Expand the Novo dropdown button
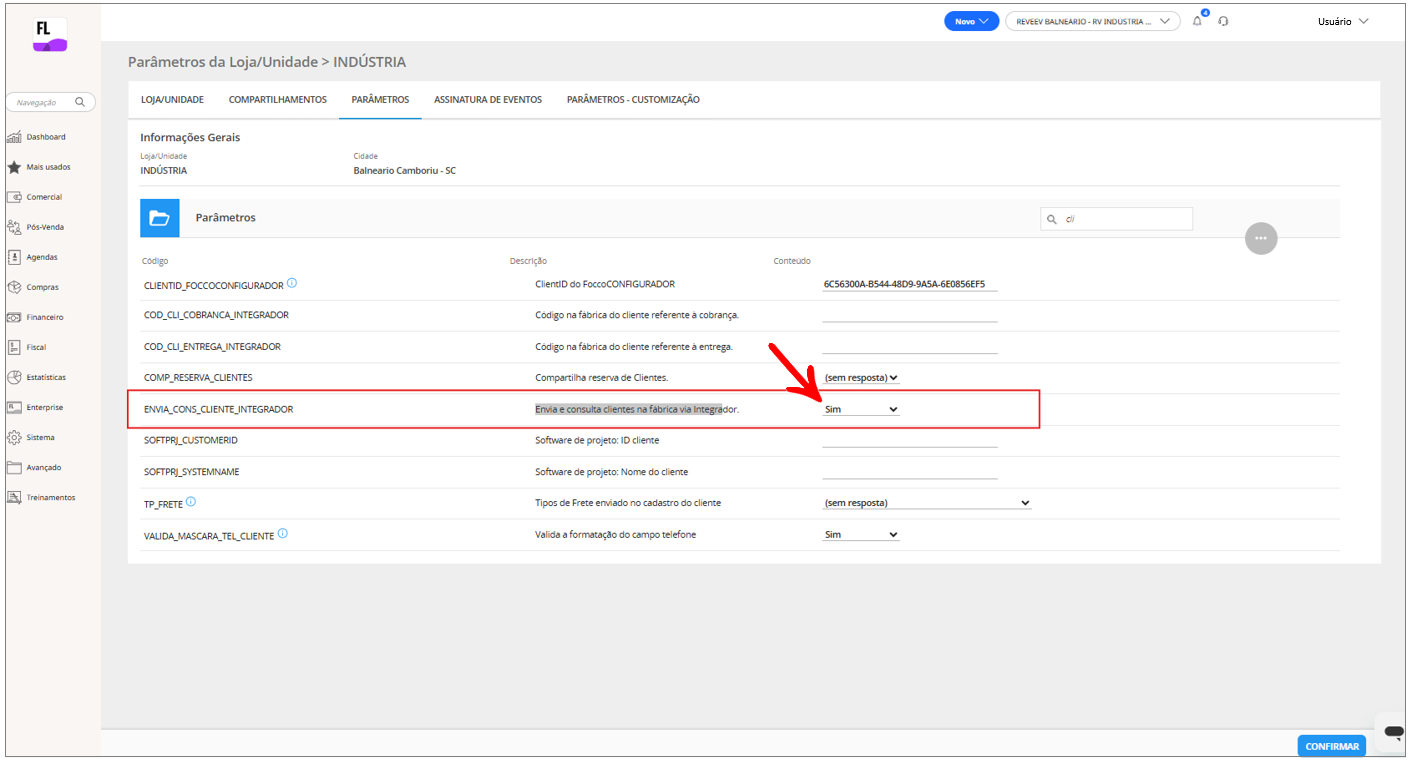The height and width of the screenshot is (760, 1408). pos(971,21)
